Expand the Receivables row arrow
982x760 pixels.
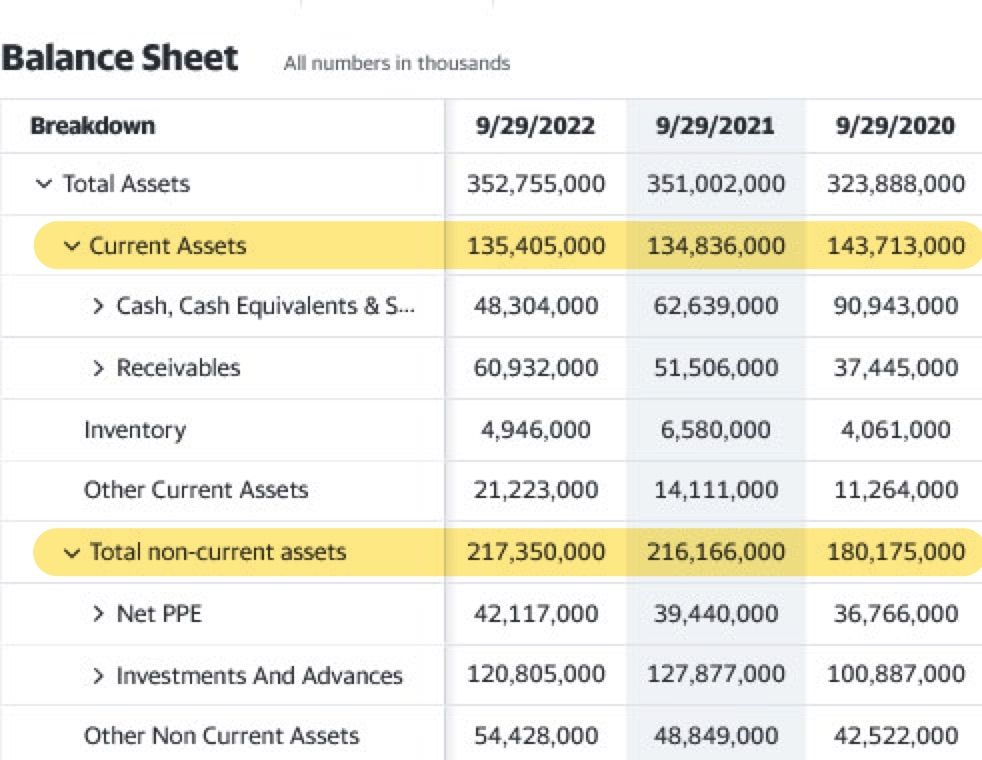98,368
